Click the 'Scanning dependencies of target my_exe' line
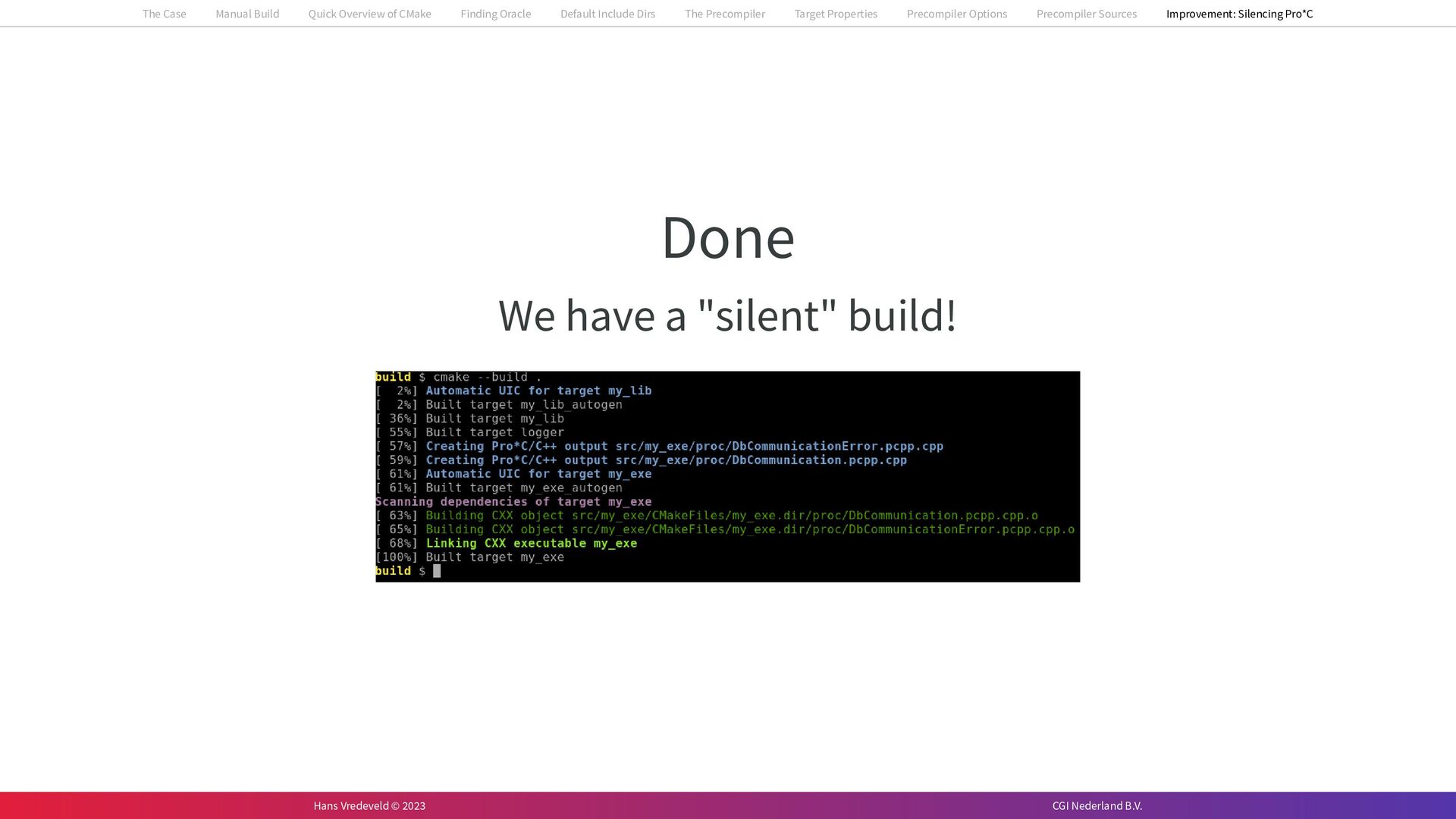Screen dimensions: 1456x819 click(x=513, y=501)
